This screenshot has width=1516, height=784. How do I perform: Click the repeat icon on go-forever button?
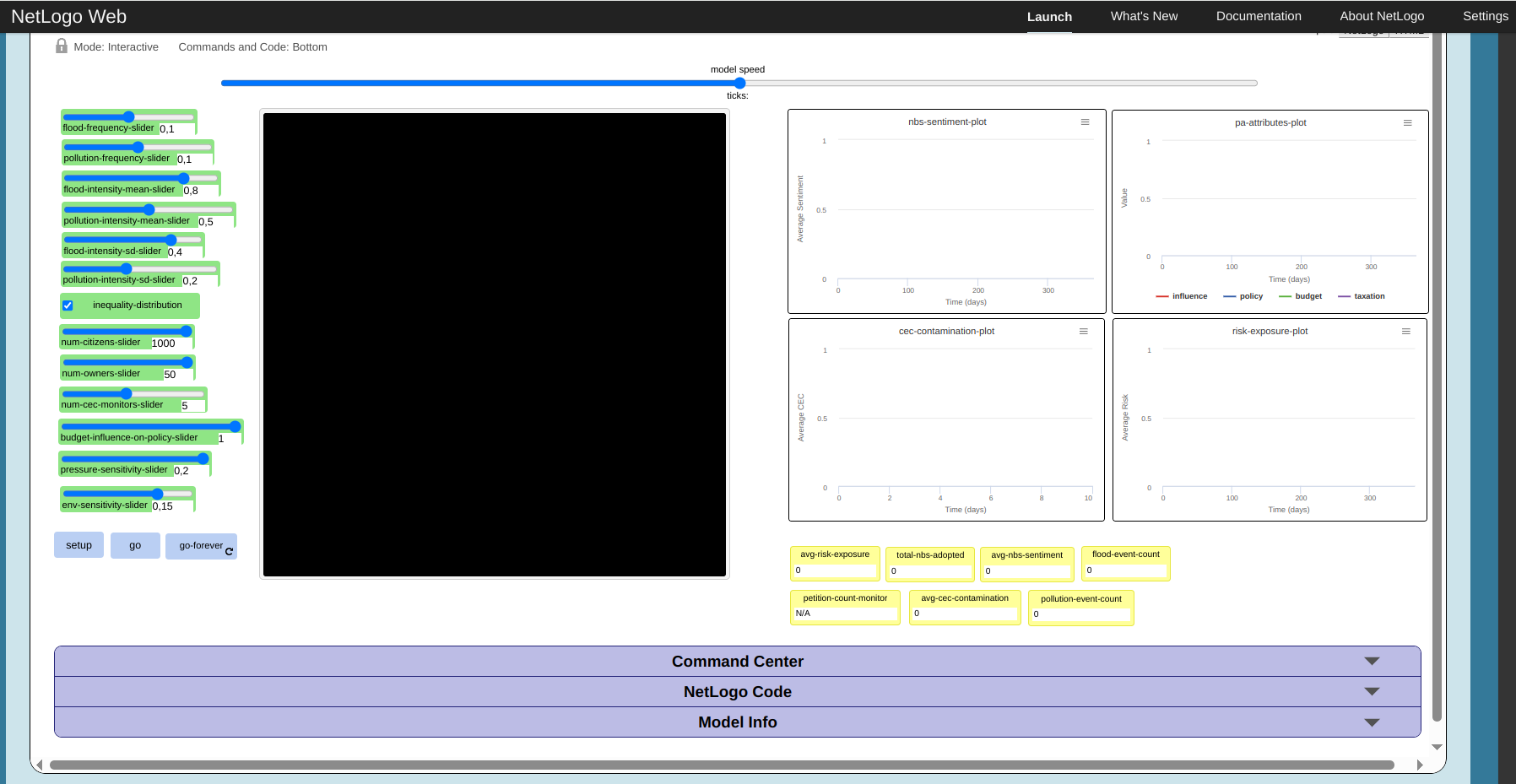[229, 550]
